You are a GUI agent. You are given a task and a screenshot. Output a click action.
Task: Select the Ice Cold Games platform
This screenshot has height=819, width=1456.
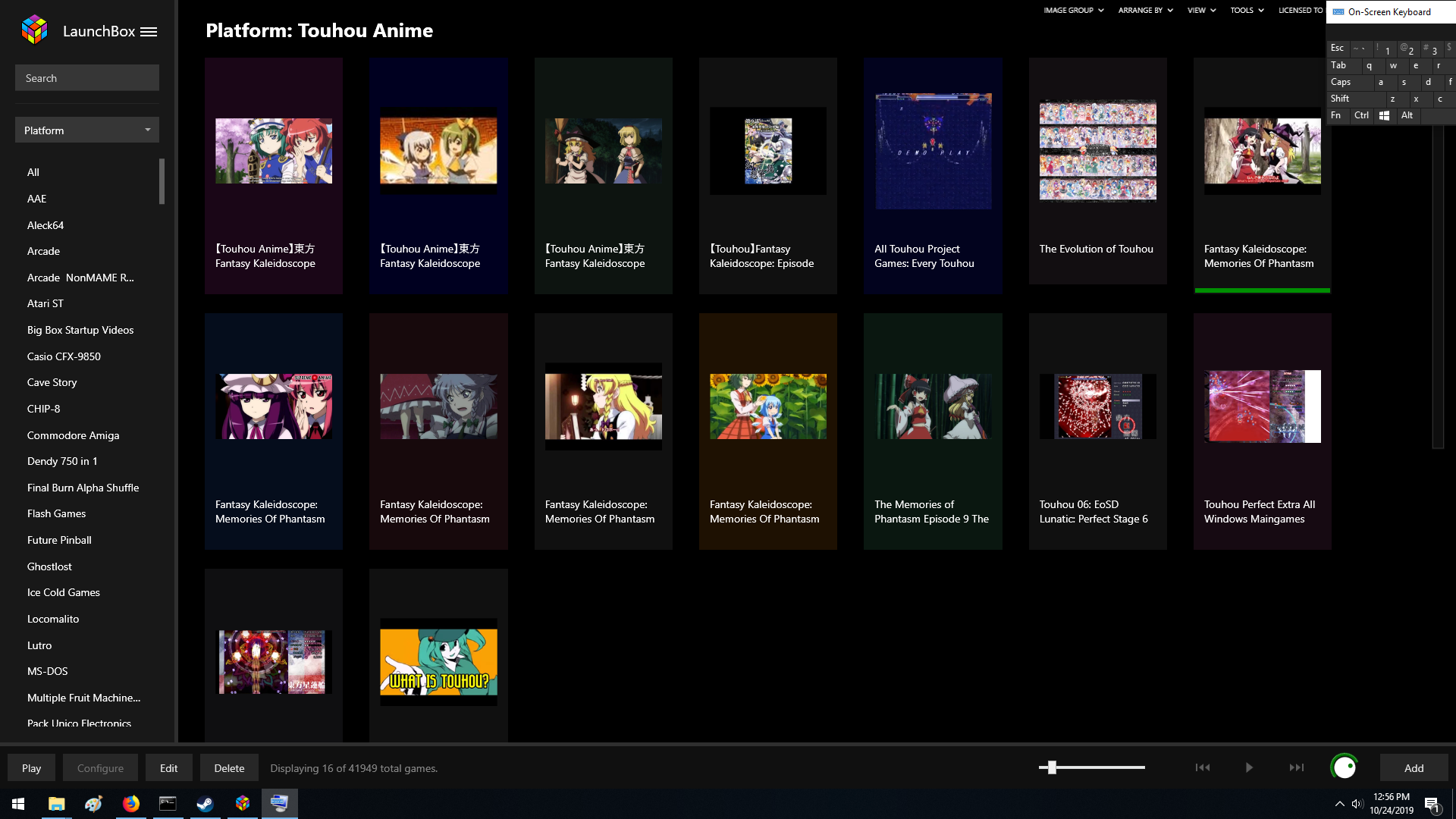click(x=63, y=593)
